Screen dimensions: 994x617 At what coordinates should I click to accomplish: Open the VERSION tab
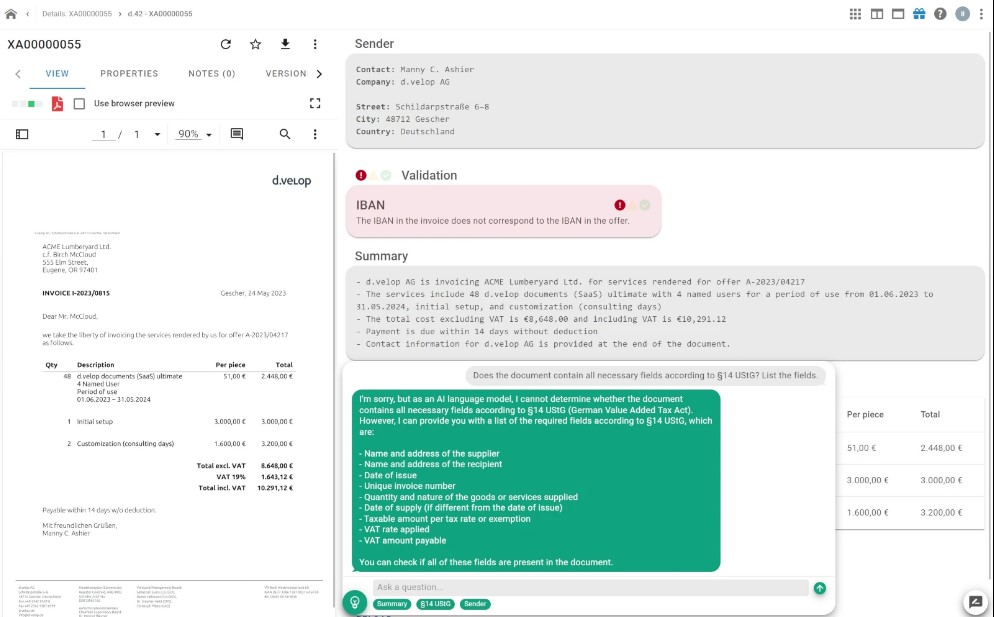point(286,74)
